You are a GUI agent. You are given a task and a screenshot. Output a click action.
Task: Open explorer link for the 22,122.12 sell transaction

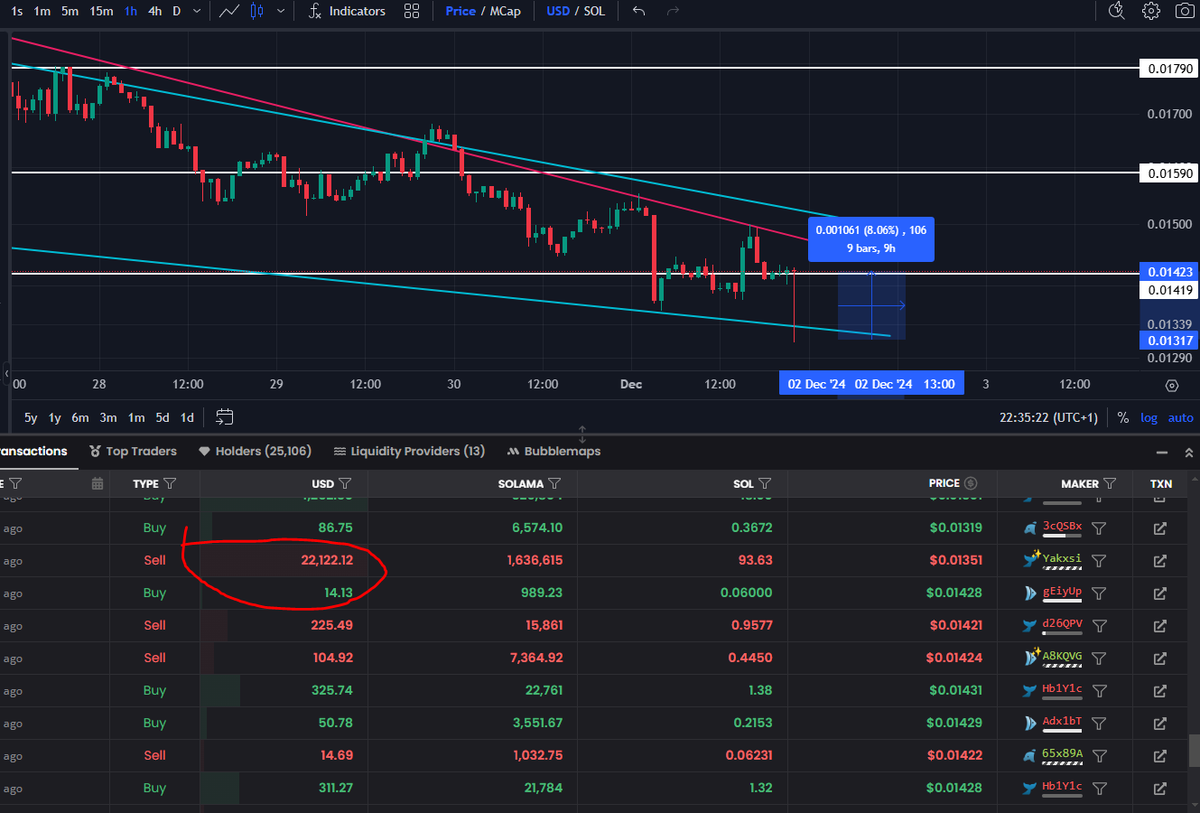1160,561
